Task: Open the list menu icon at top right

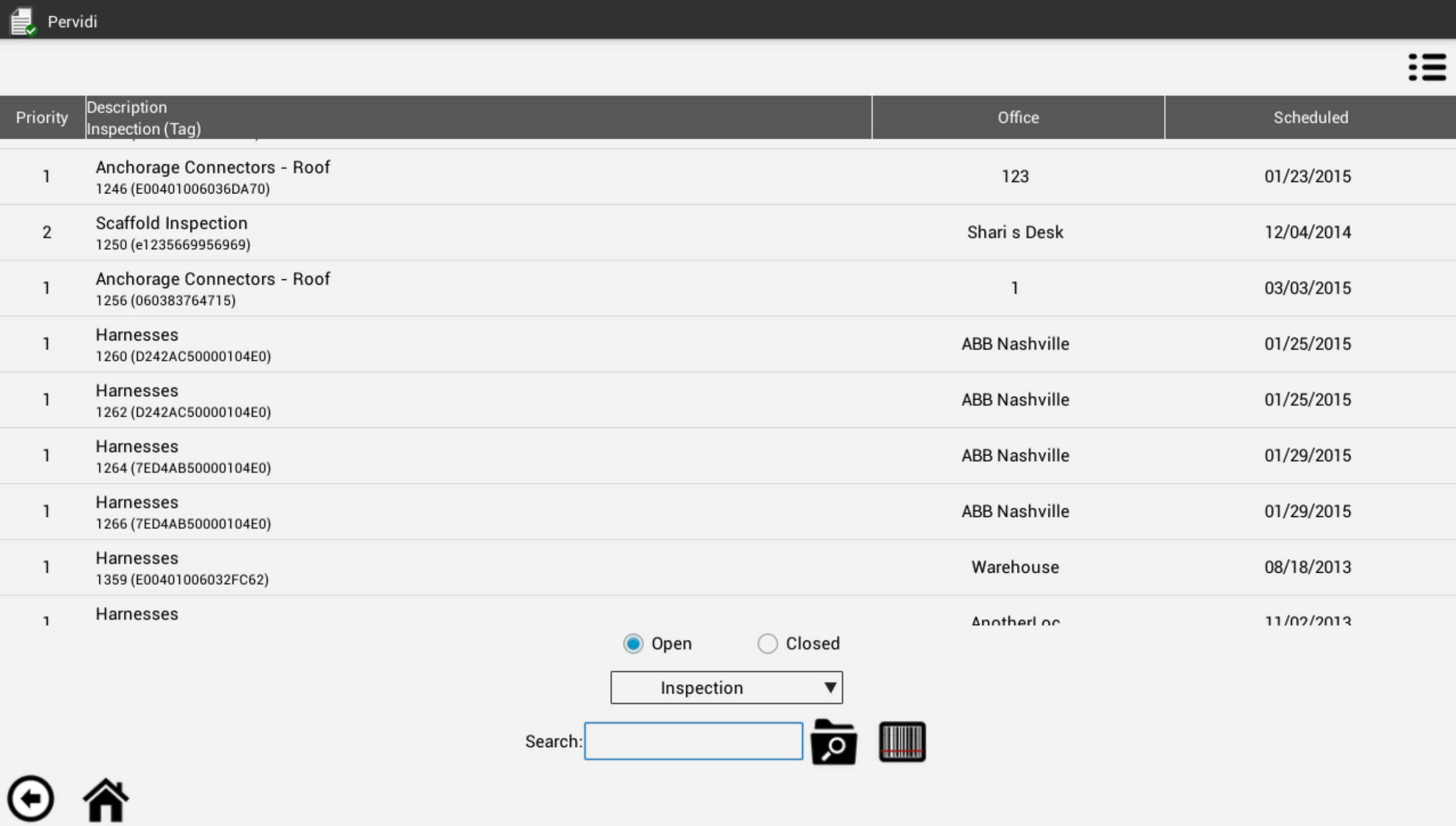Action: [x=1427, y=67]
